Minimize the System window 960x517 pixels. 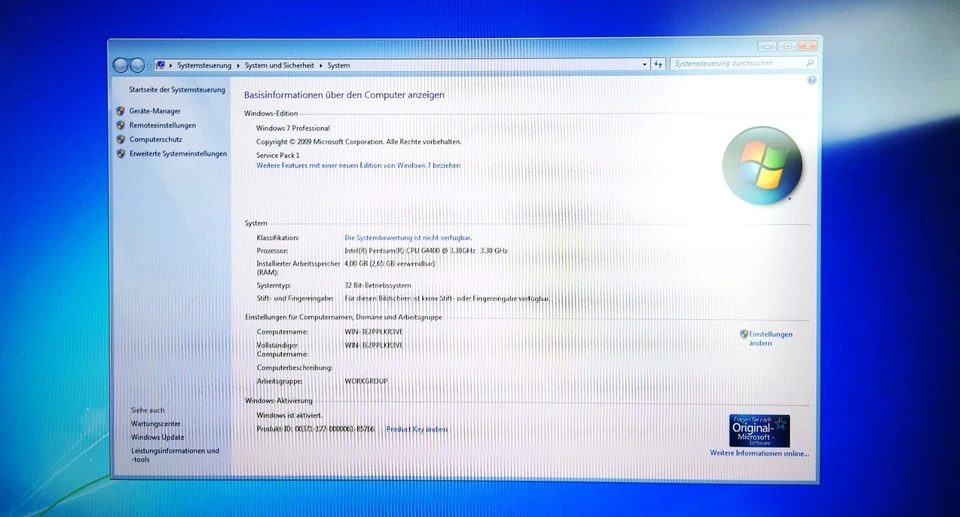(767, 46)
